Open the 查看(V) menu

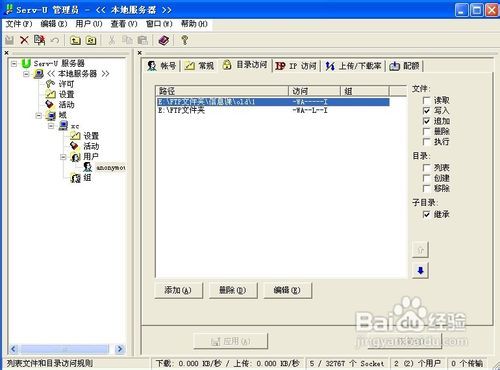[x=124, y=24]
